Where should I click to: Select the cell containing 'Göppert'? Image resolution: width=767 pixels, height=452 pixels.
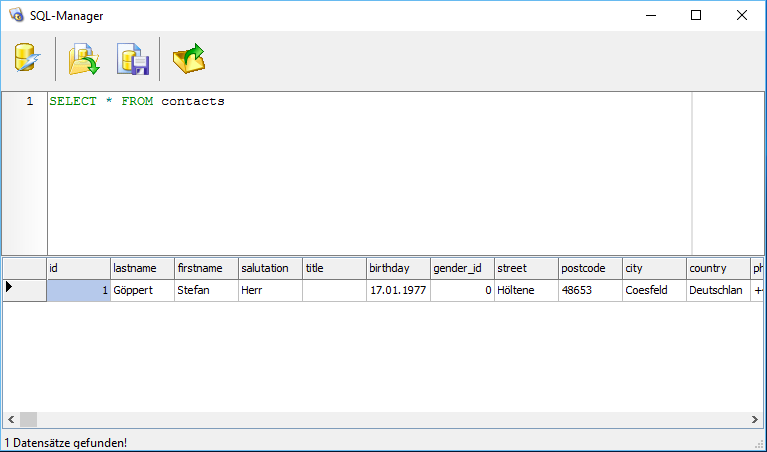coord(142,290)
